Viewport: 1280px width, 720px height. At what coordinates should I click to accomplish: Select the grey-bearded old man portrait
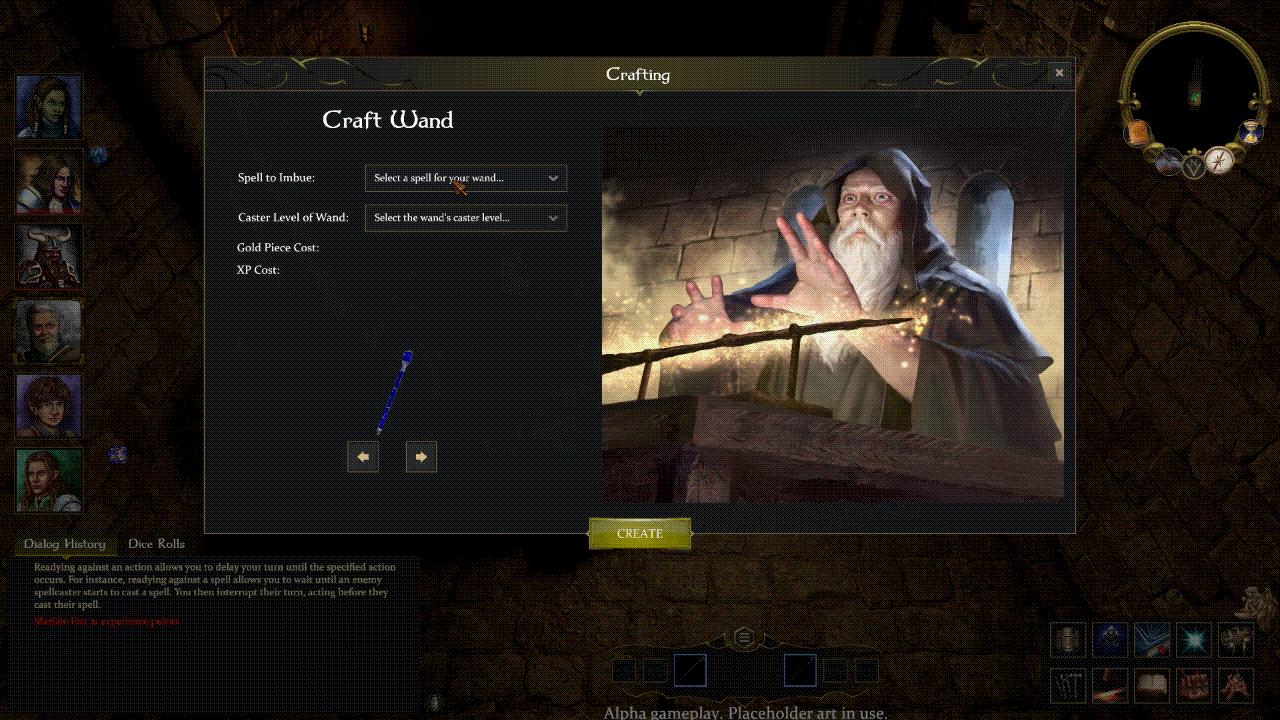48,331
